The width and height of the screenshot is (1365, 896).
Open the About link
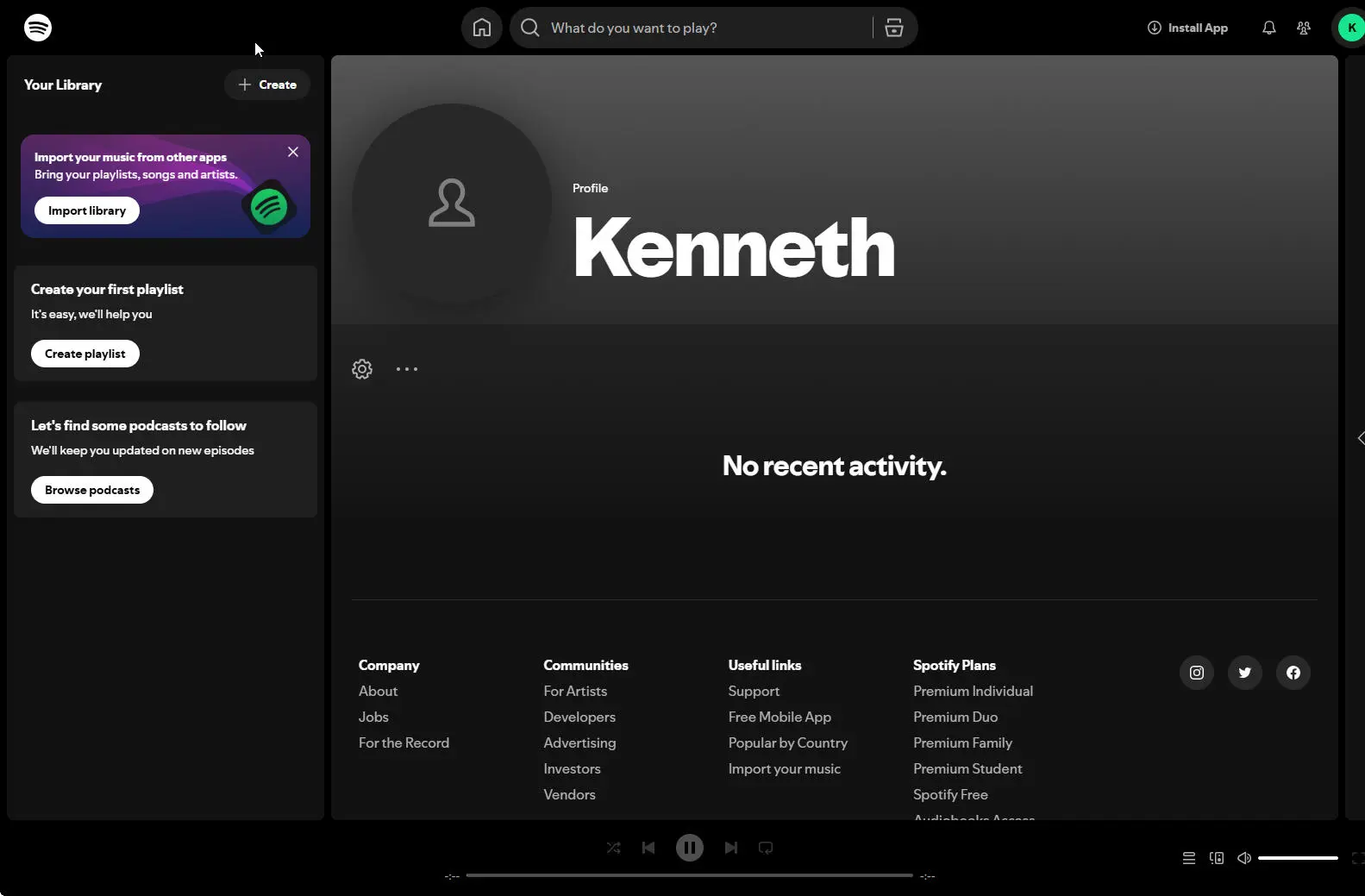click(378, 692)
